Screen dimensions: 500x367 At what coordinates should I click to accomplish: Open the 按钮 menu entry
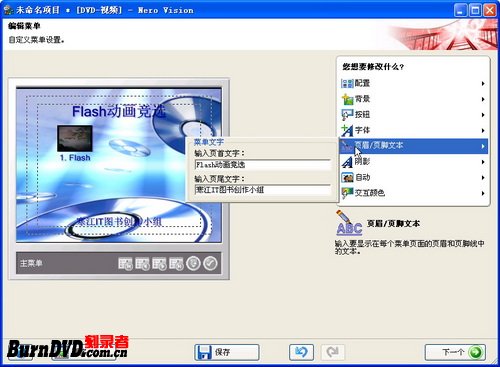[x=414, y=115]
